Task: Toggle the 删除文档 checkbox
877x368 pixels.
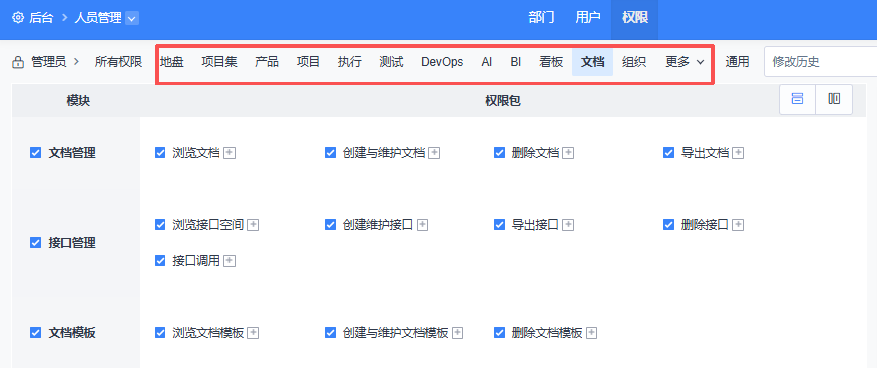Action: pyautogui.click(x=499, y=153)
